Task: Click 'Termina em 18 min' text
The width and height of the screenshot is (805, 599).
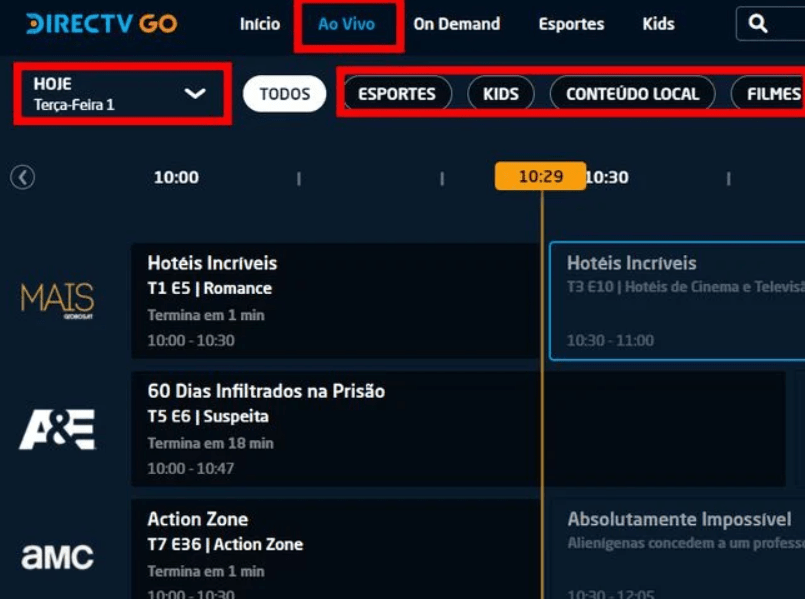Action: click(210, 443)
